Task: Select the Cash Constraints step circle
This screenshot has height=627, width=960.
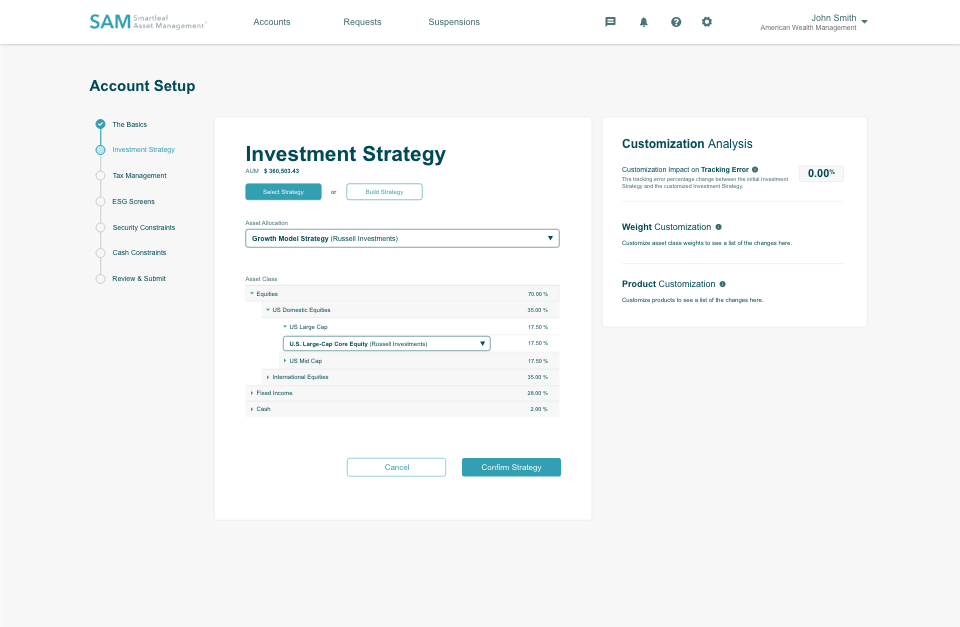Action: tap(100, 253)
